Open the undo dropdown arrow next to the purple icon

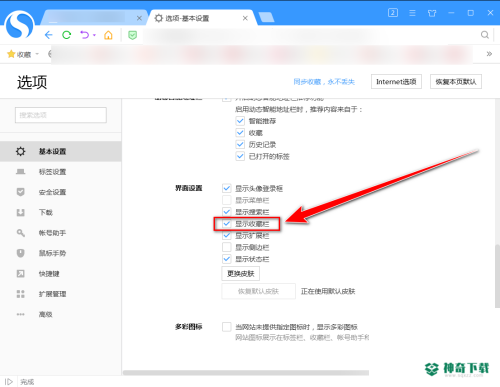coord(94,35)
